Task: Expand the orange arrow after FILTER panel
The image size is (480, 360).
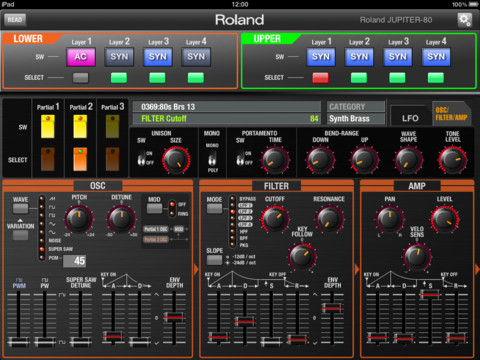Action: pyautogui.click(x=357, y=269)
